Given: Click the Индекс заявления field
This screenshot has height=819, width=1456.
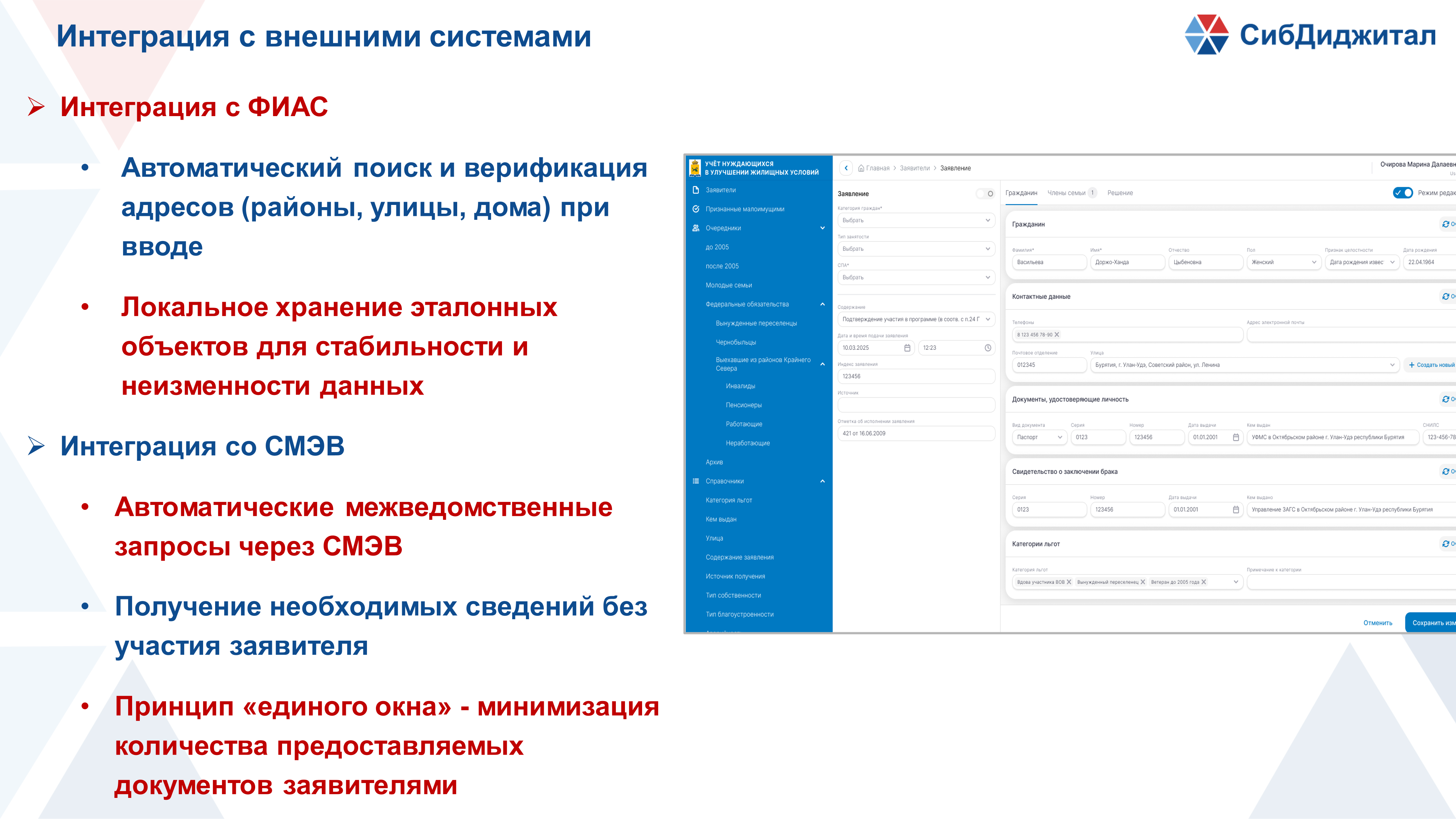Looking at the screenshot, I should point(916,376).
